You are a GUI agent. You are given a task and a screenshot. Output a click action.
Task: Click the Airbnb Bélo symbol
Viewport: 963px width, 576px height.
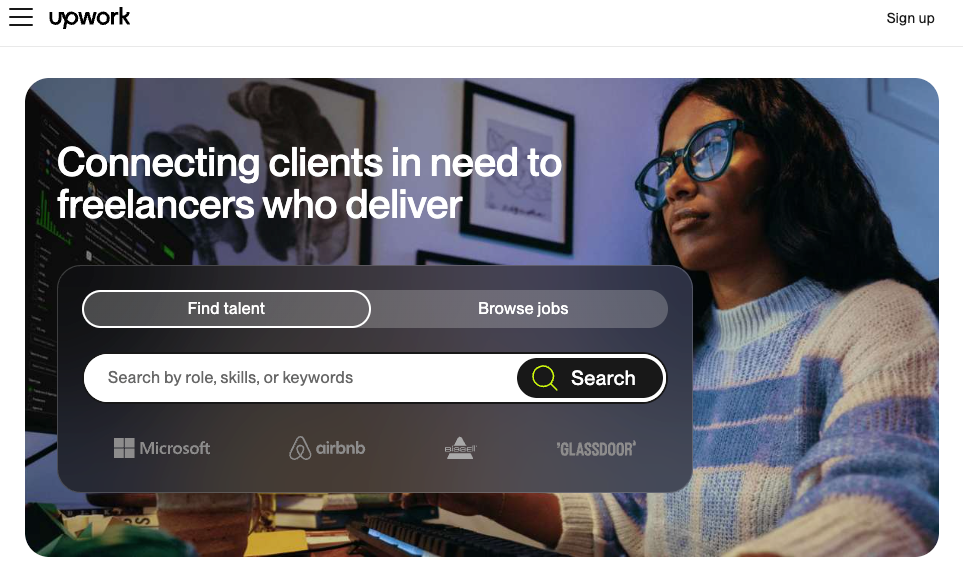(x=300, y=448)
